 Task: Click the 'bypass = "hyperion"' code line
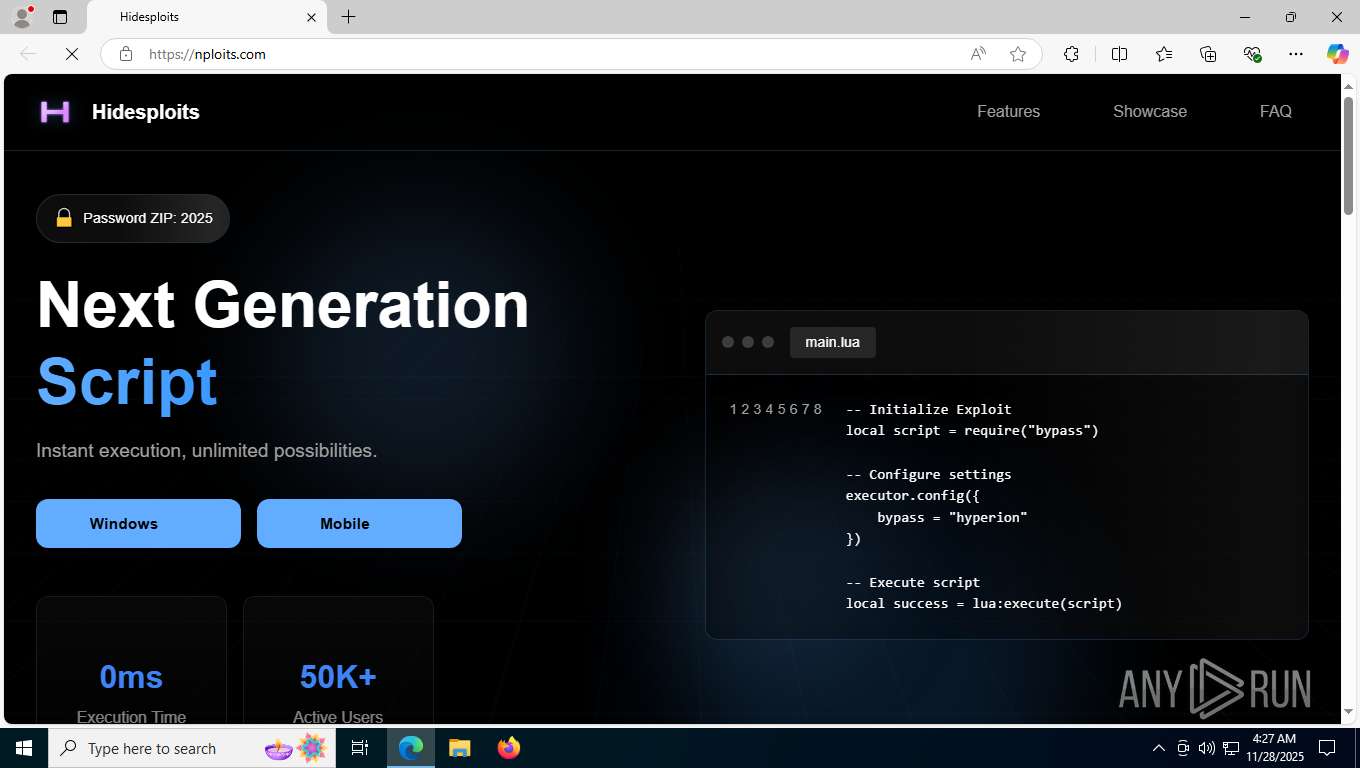coord(952,517)
